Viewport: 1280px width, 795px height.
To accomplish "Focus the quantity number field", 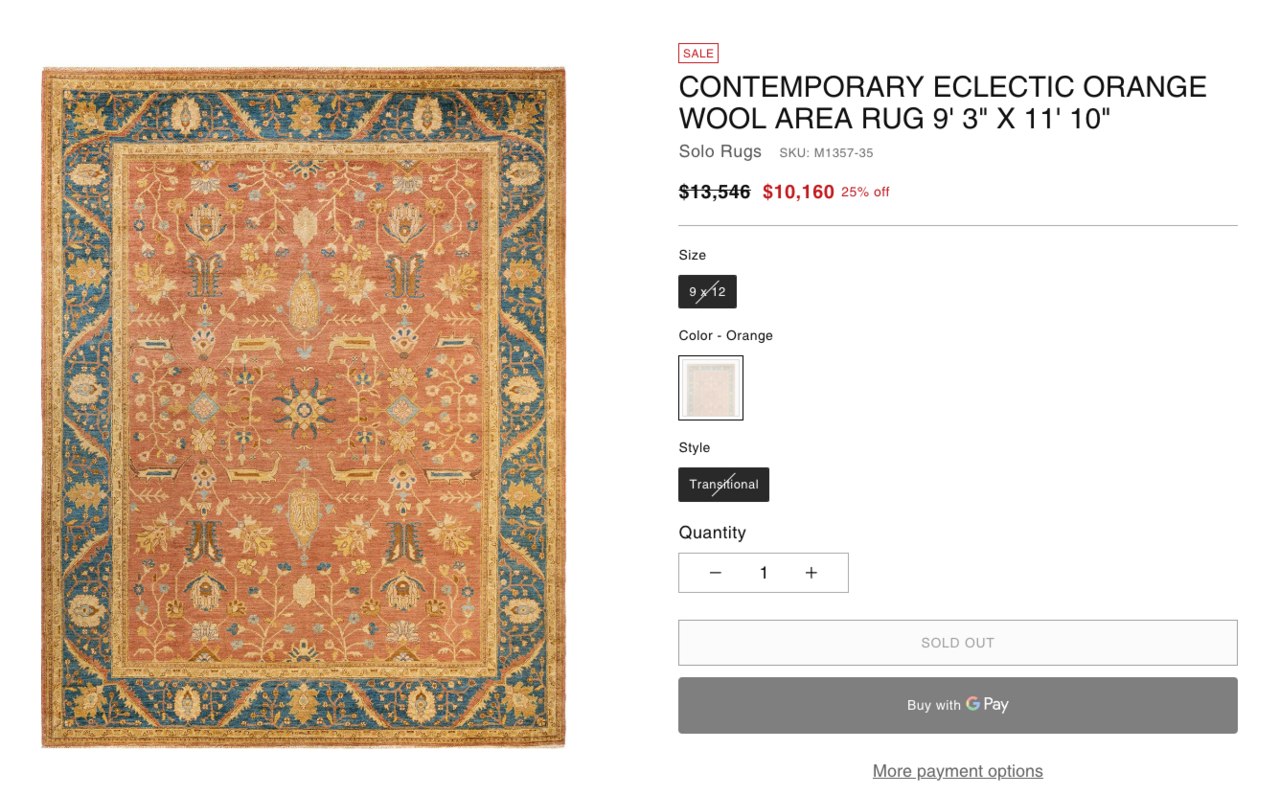I will tap(763, 573).
